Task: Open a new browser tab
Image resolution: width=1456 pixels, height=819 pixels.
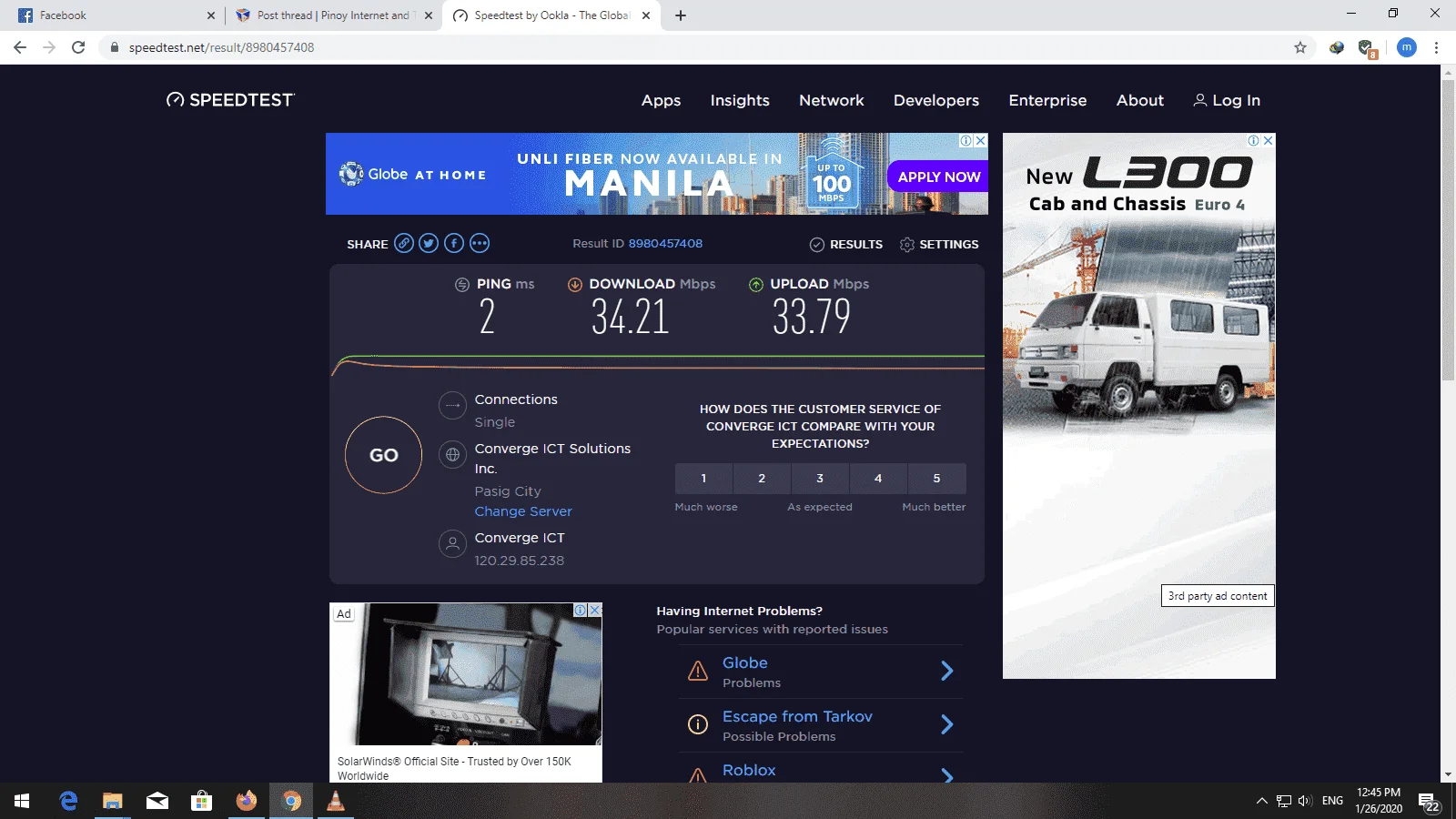Action: pos(681,15)
